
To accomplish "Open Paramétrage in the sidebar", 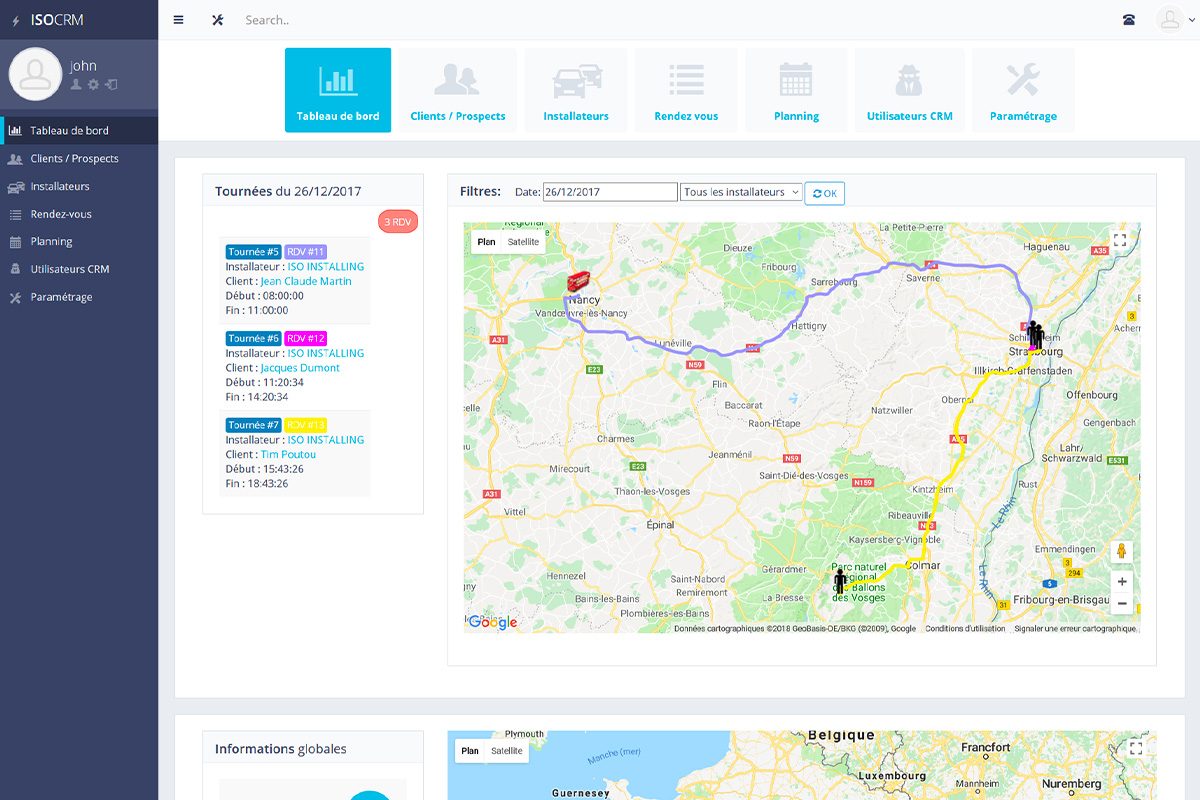I will click(79, 297).
